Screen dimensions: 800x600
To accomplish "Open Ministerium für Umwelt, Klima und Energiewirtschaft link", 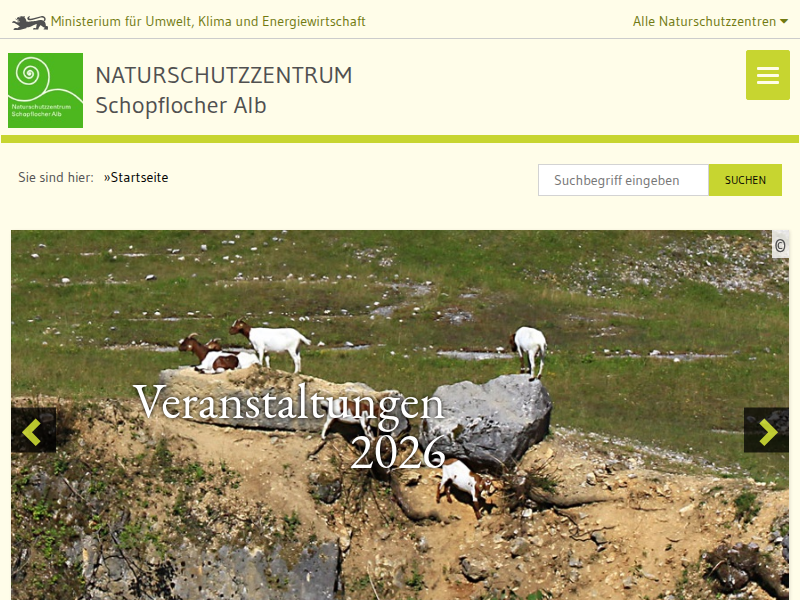I will click(x=208, y=21).
